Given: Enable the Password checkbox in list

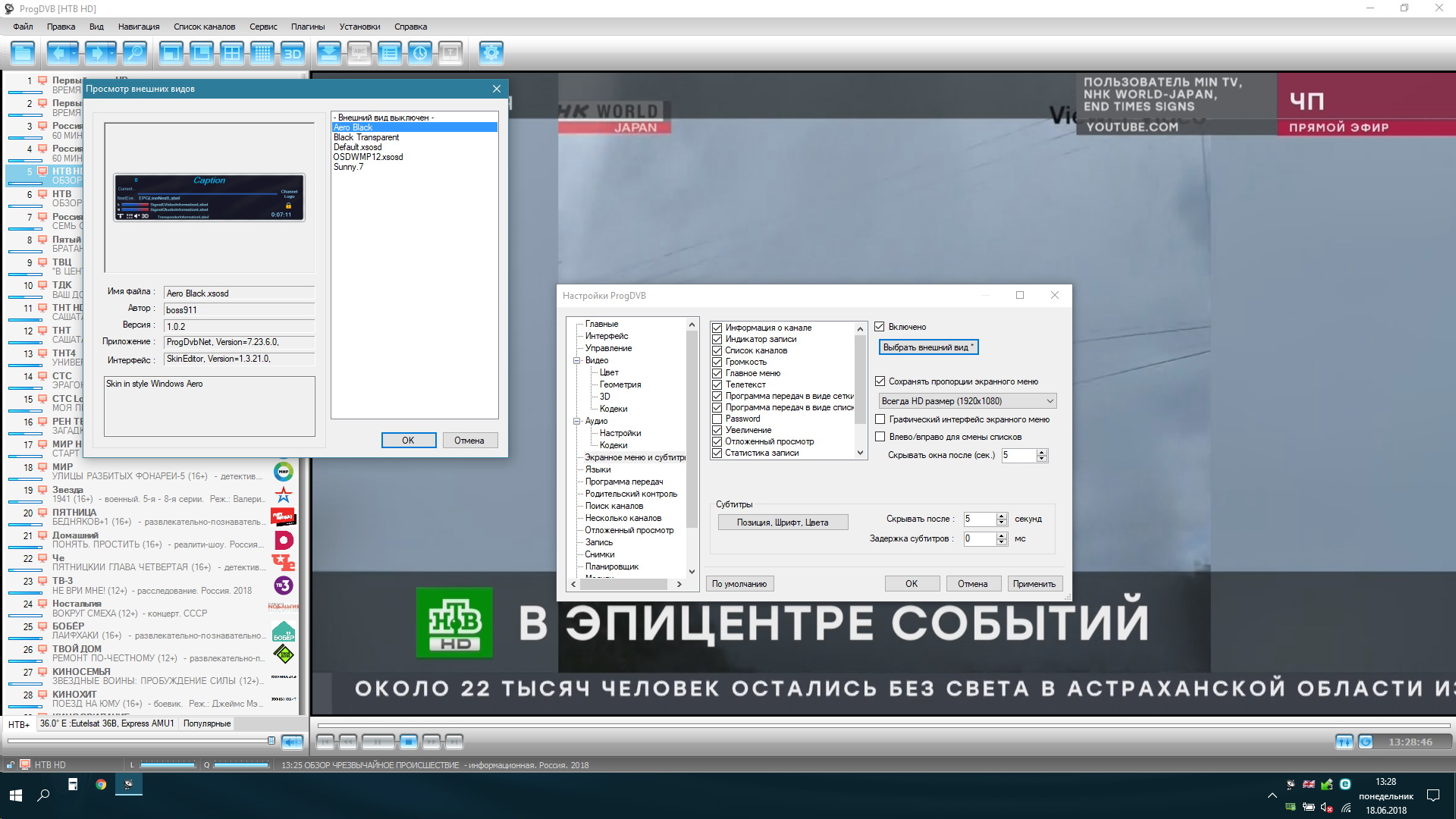Looking at the screenshot, I should click(717, 419).
